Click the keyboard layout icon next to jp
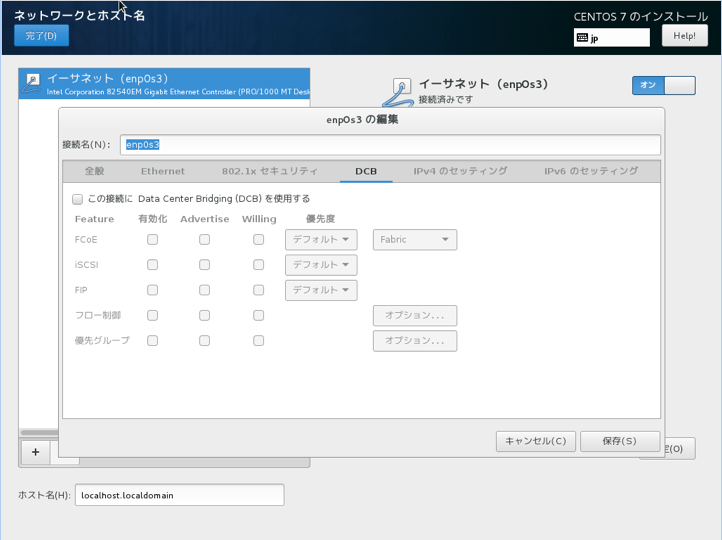 582,38
